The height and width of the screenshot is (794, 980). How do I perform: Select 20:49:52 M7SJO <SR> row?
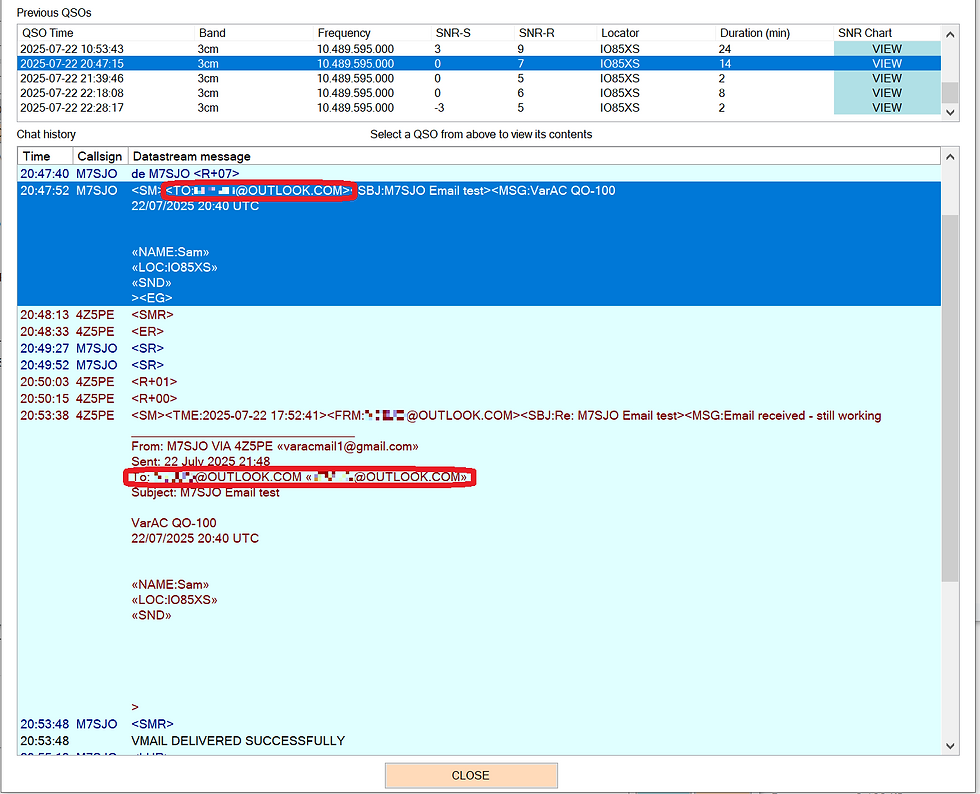(479, 365)
